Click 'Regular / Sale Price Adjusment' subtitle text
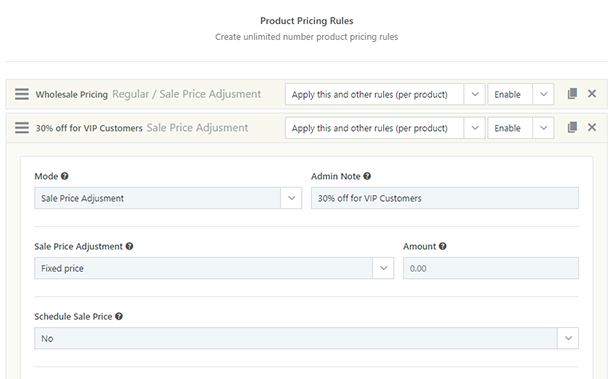Screen dimensions: 616x379 (187, 94)
